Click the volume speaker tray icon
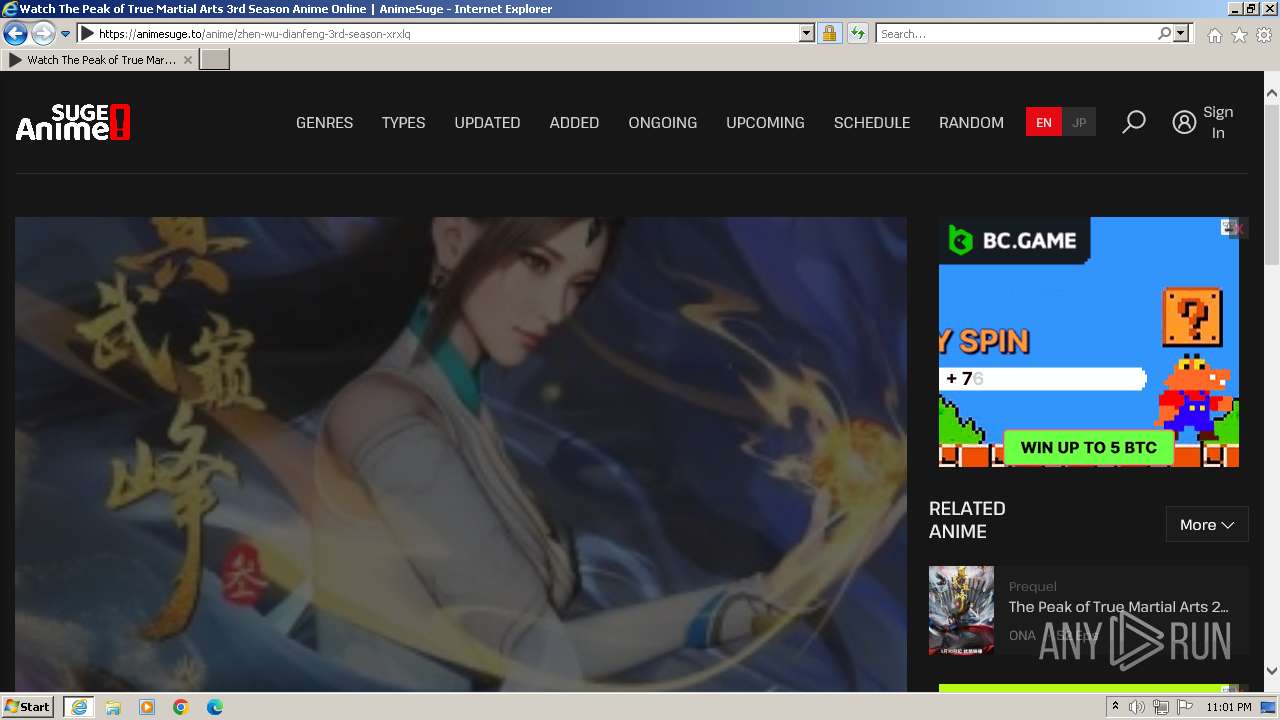The width and height of the screenshot is (1280, 720). 1137,707
